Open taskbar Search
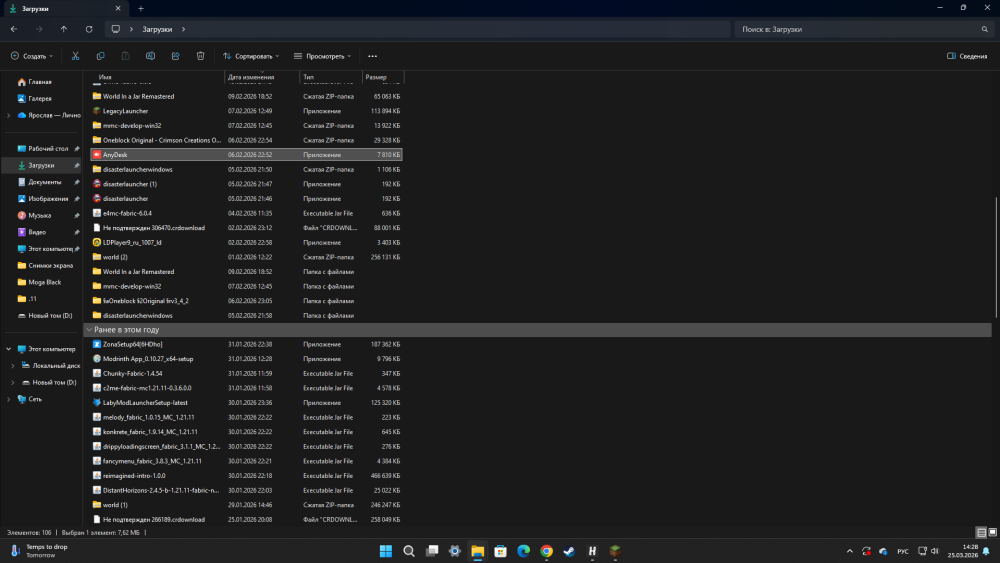This screenshot has width=1000, height=563. (x=409, y=551)
